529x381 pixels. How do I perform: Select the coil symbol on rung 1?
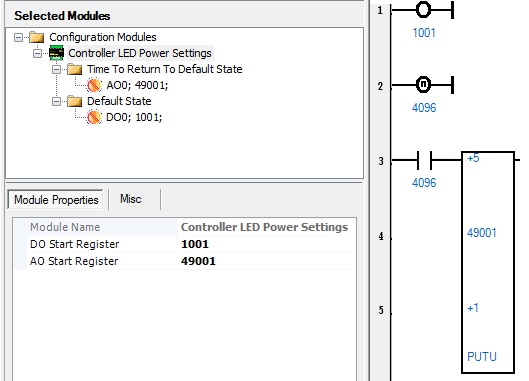pos(423,10)
